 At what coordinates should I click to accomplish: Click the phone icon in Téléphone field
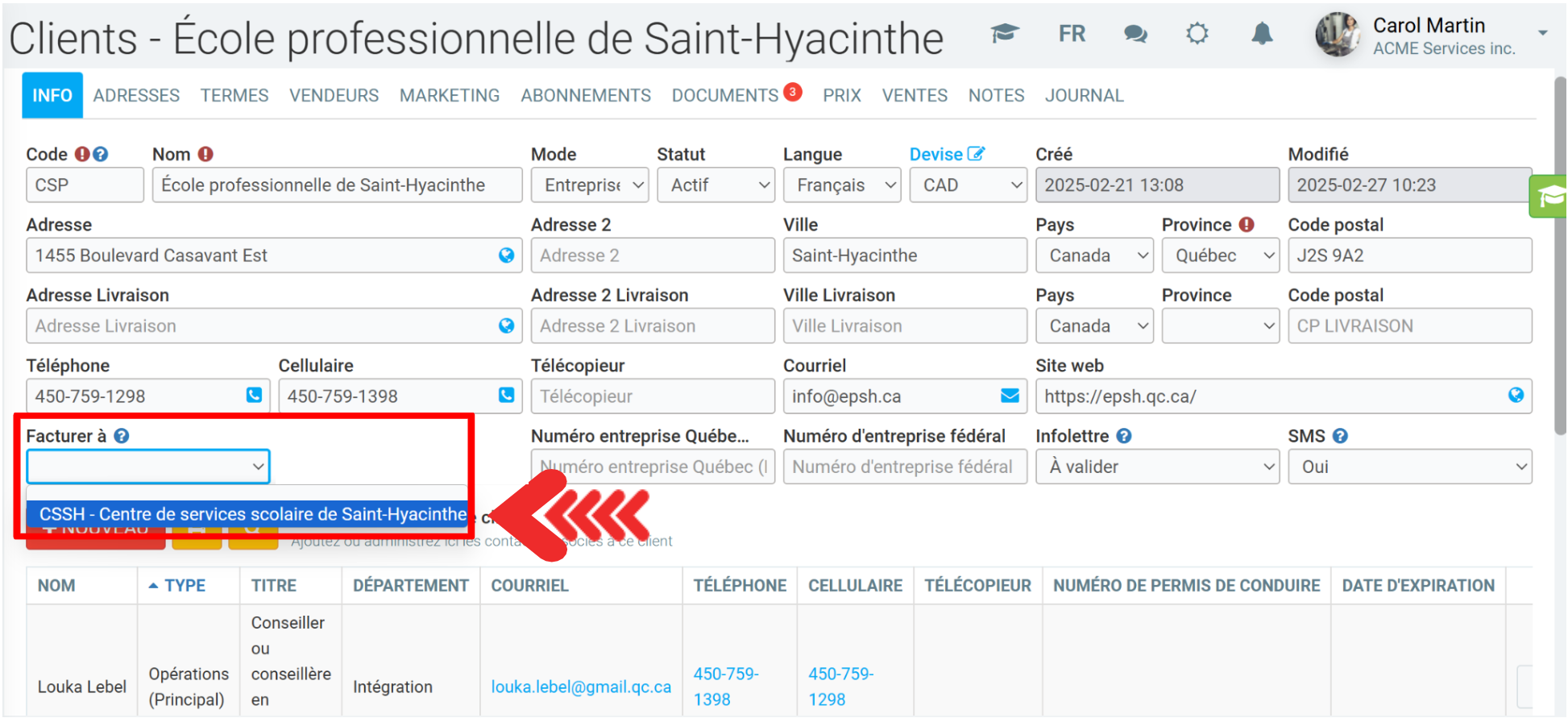click(254, 396)
